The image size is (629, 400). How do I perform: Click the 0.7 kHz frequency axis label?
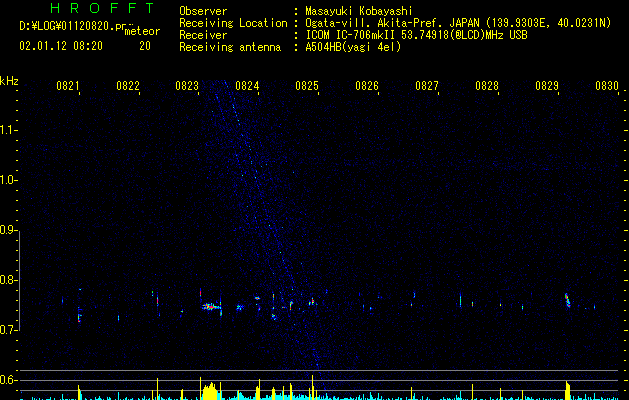8,330
